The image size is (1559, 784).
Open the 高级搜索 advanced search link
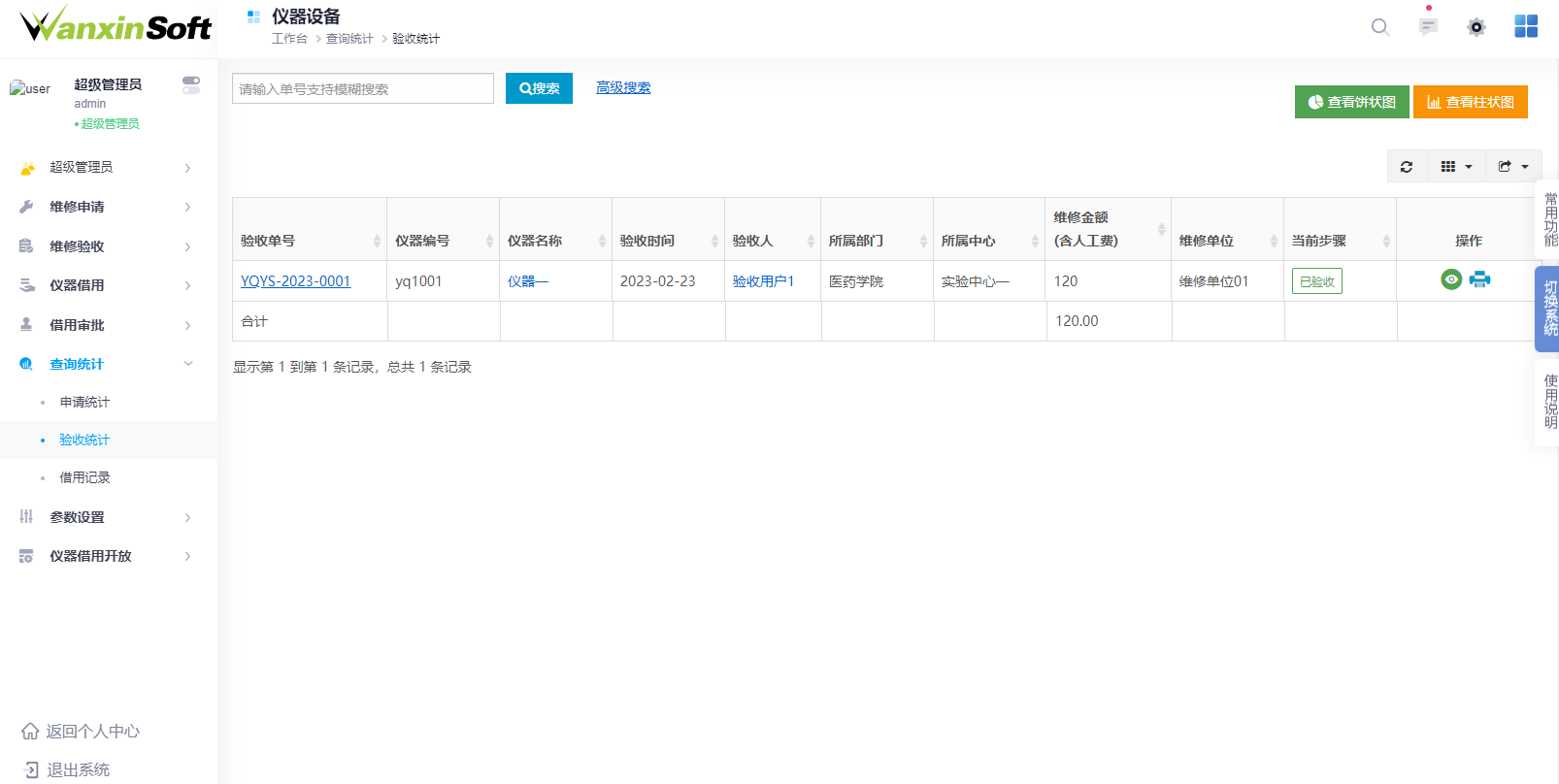[623, 87]
